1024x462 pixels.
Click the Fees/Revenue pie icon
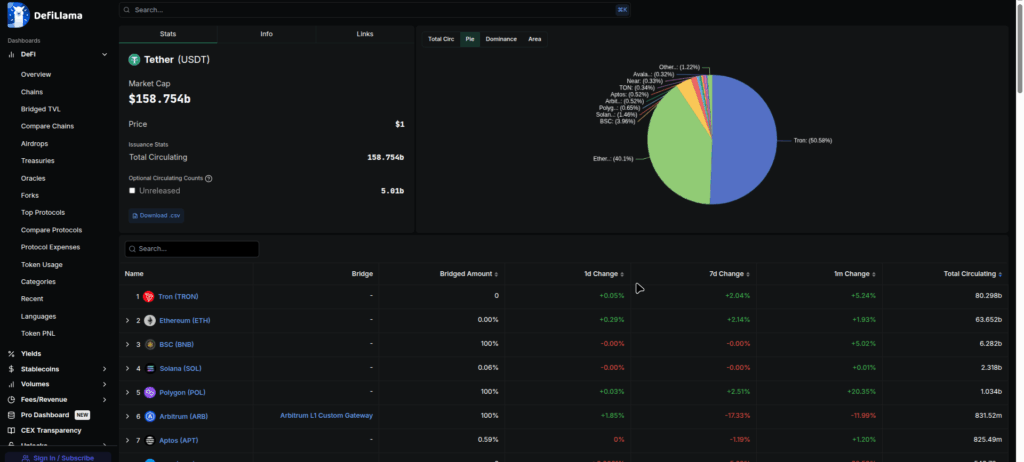(x=11, y=399)
